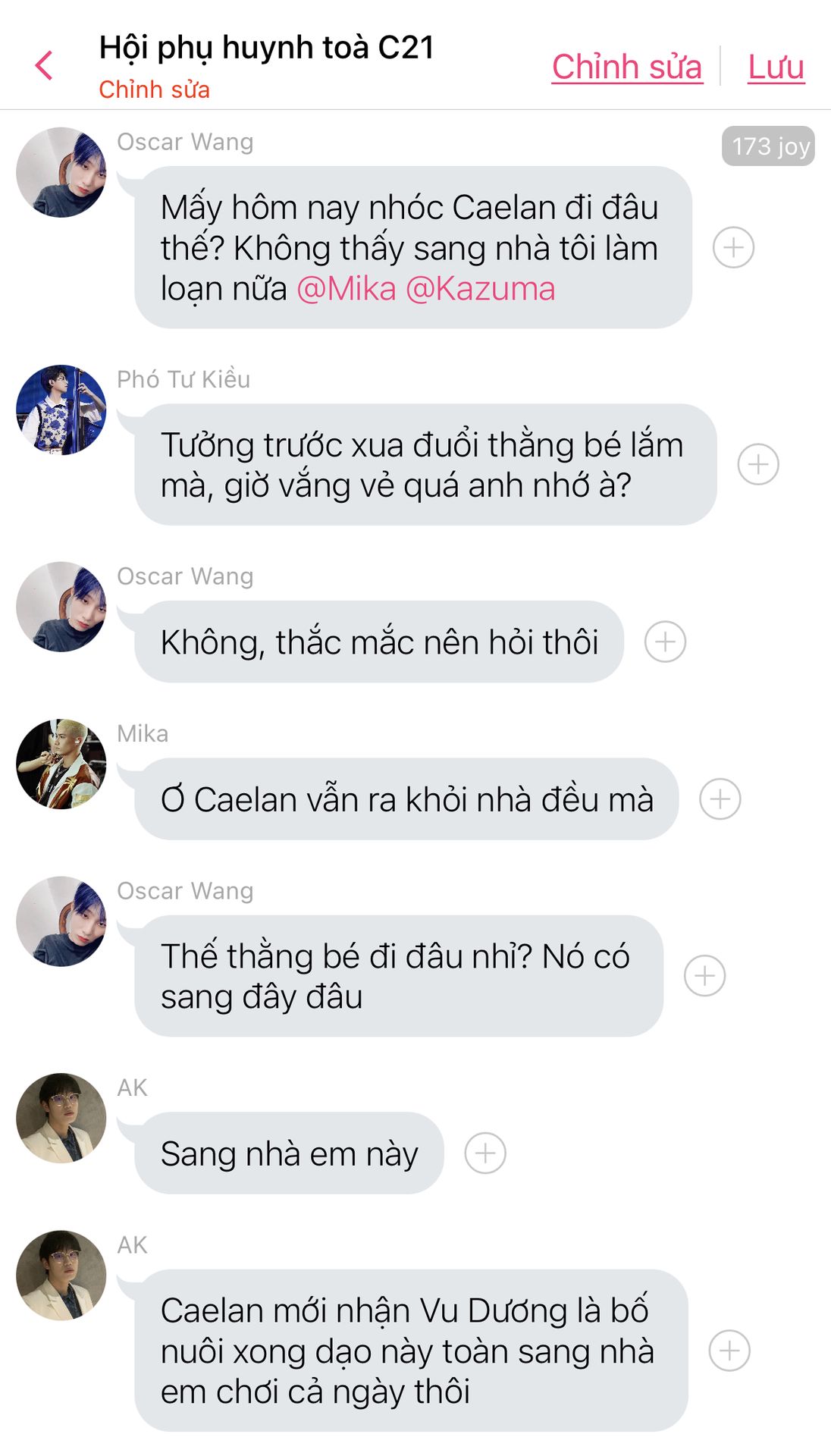
Task: Tap the back arrow icon
Action: pos(44,65)
